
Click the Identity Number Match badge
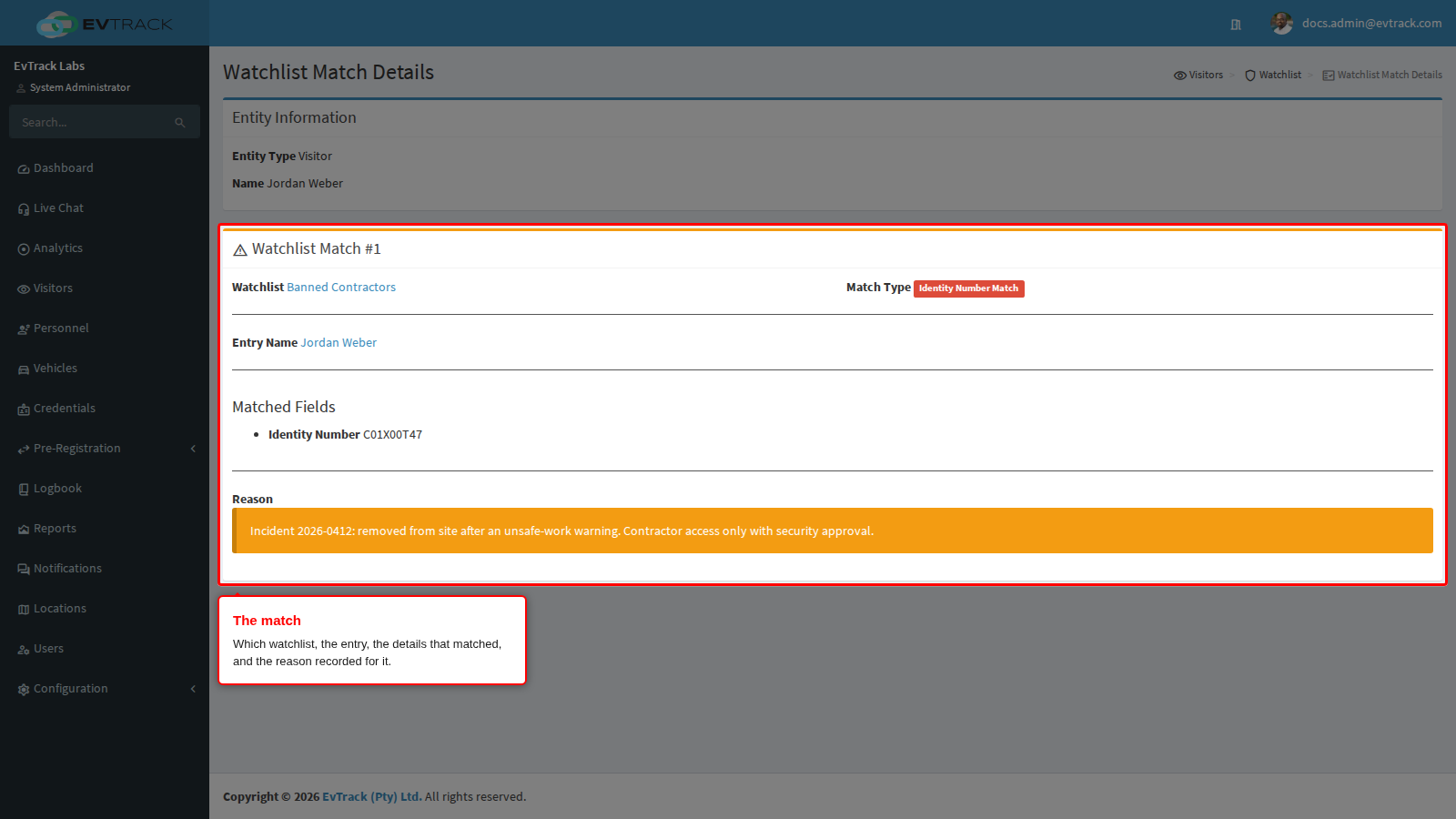tap(969, 288)
